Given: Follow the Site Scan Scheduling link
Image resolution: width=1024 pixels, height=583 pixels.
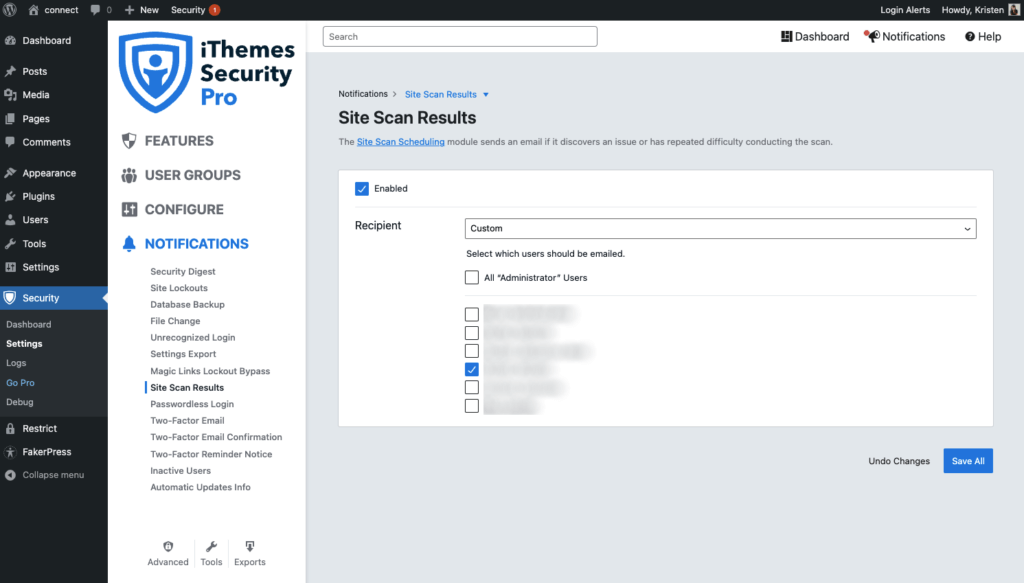Looking at the screenshot, I should 400,142.
